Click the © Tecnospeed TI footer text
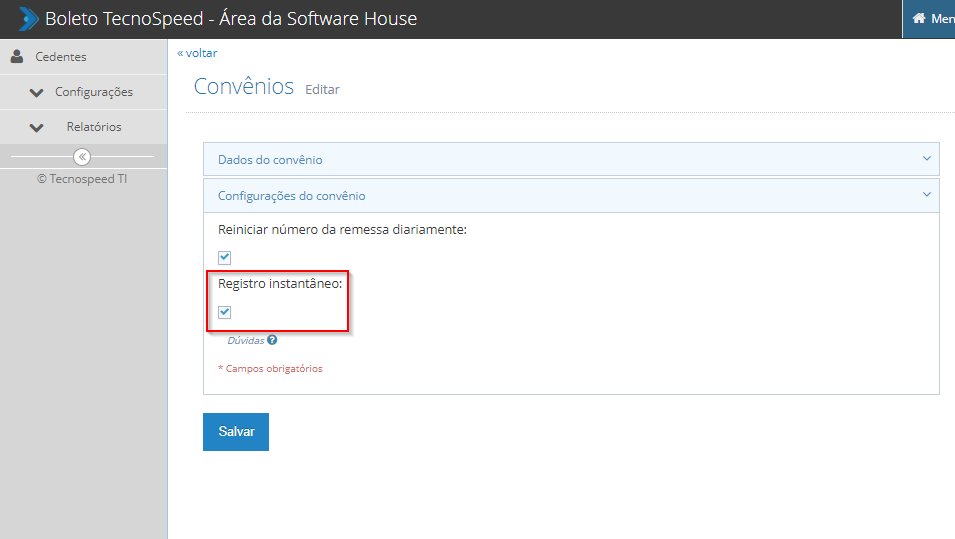Viewport: 955px width, 539px height. [x=82, y=178]
